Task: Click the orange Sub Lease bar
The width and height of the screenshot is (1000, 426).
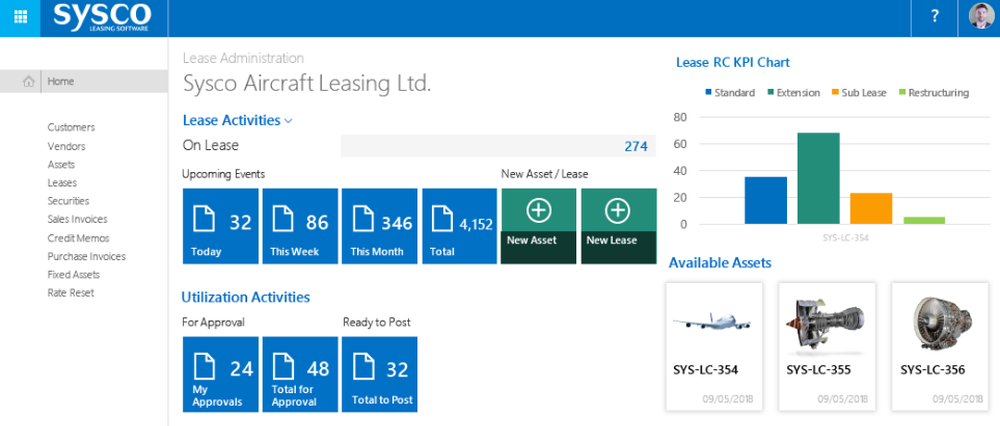Action: 871,209
